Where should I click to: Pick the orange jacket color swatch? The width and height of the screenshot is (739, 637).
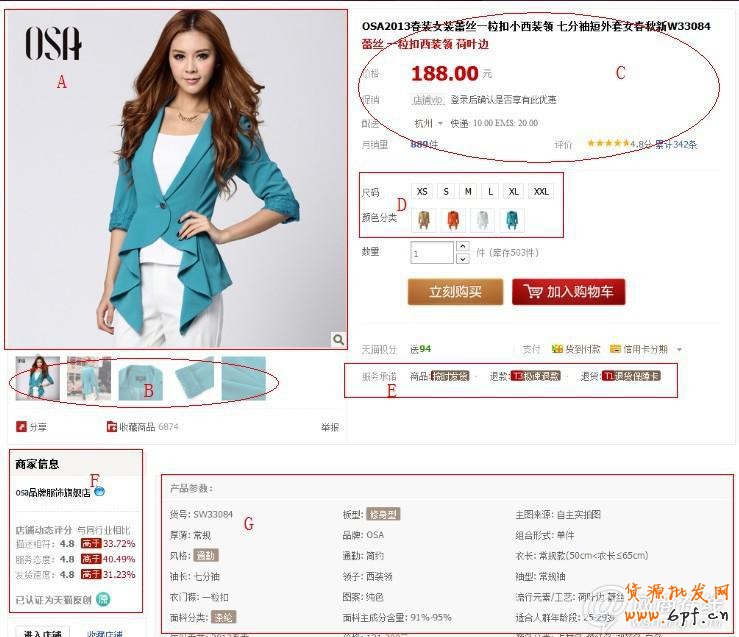[x=453, y=220]
